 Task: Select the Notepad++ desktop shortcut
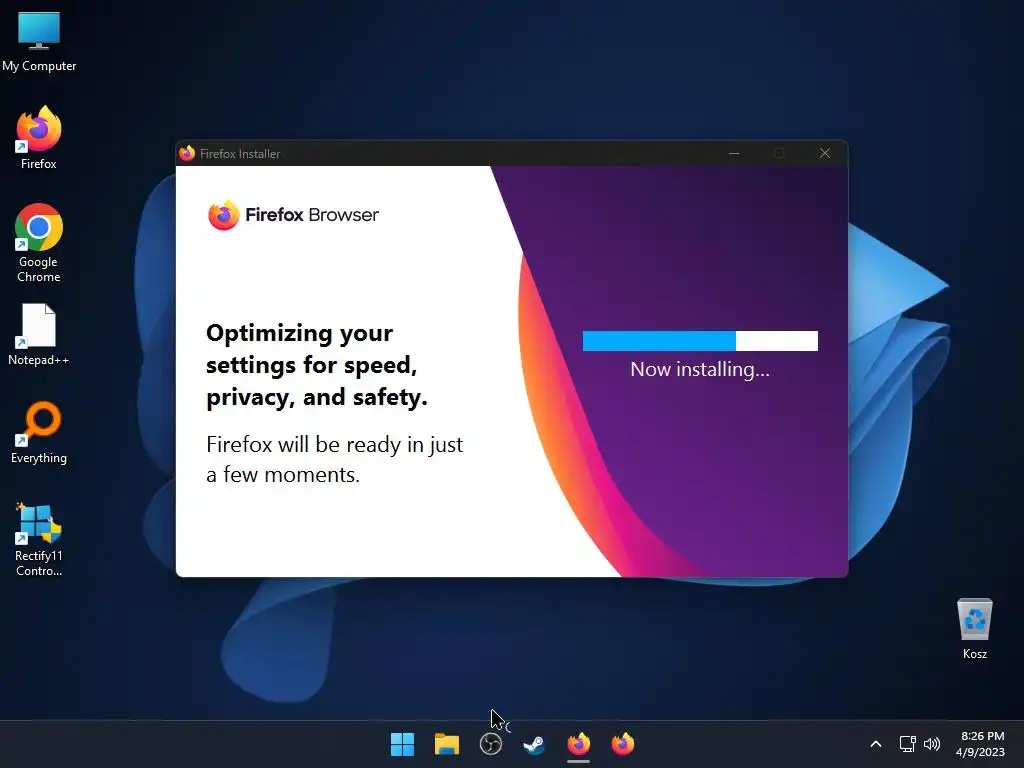pos(39,334)
